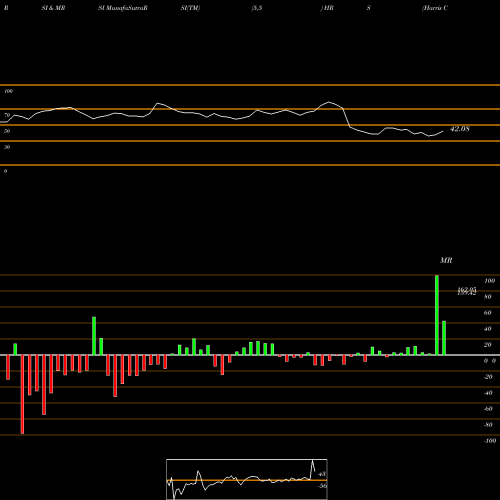Click the '48' value in mini chart
Viewport: 500px width, 500px height.
(322, 474)
